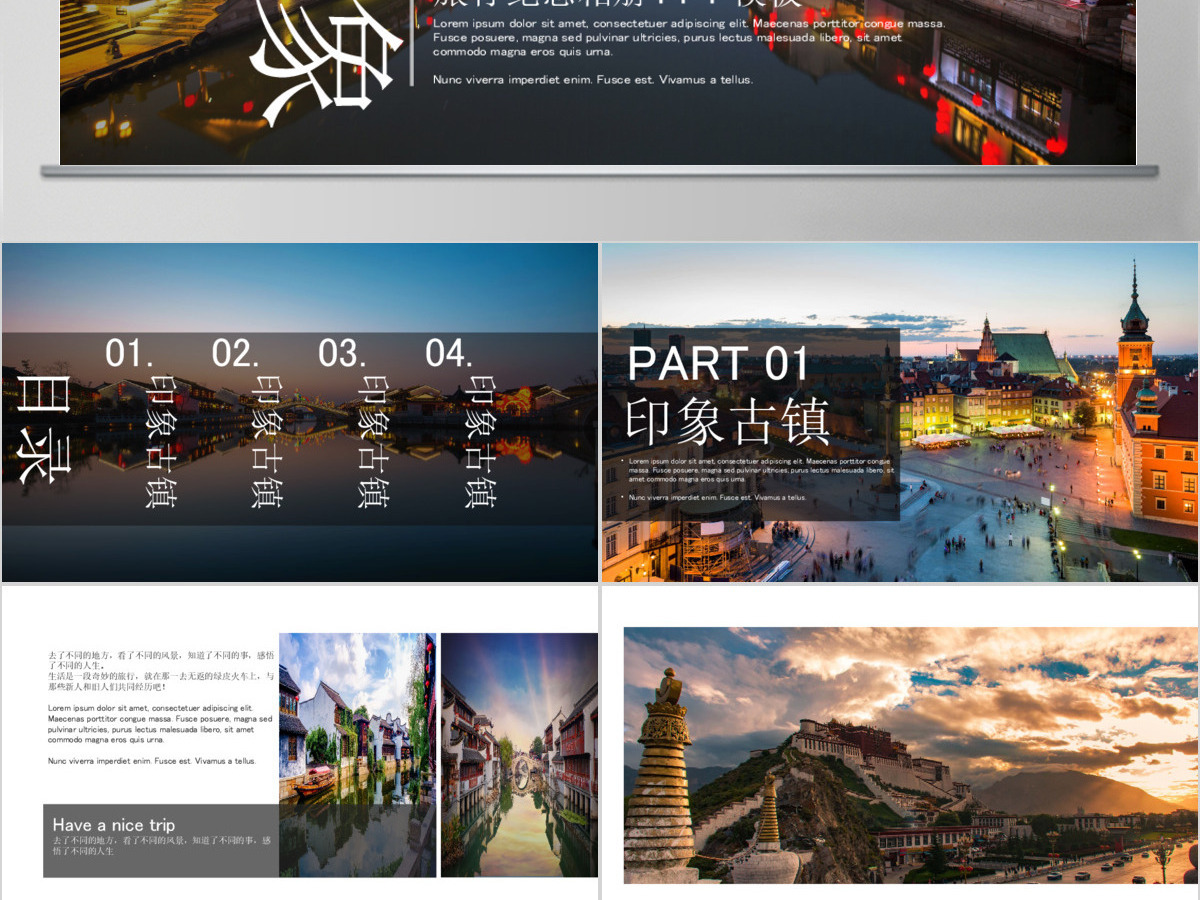Open the PART 01 印象古镇 slide thumbnail
The height and width of the screenshot is (900, 1200).
tap(900, 412)
